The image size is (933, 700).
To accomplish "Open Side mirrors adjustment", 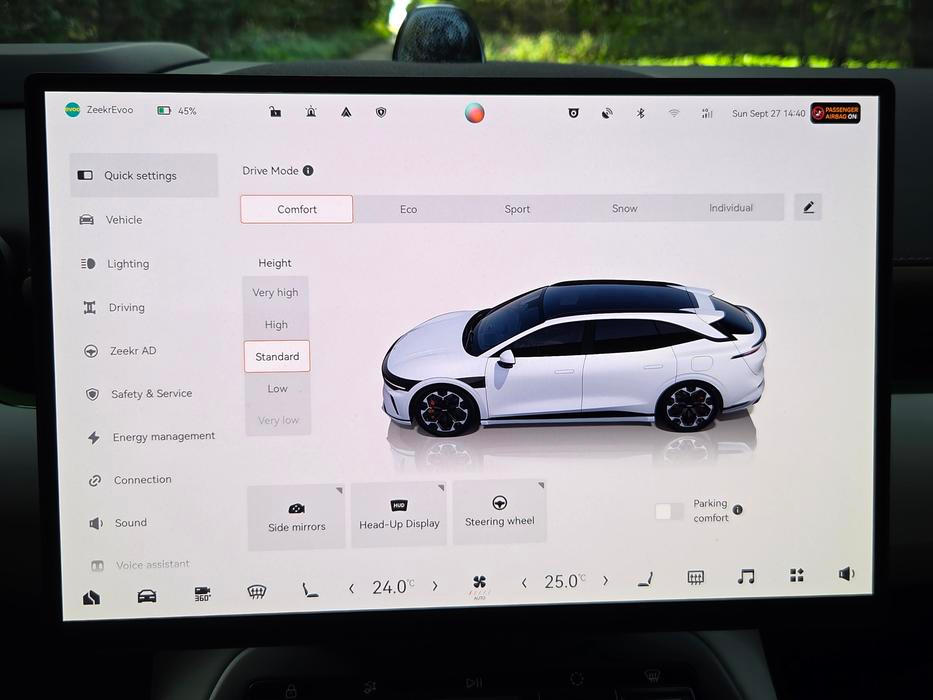I will (296, 517).
